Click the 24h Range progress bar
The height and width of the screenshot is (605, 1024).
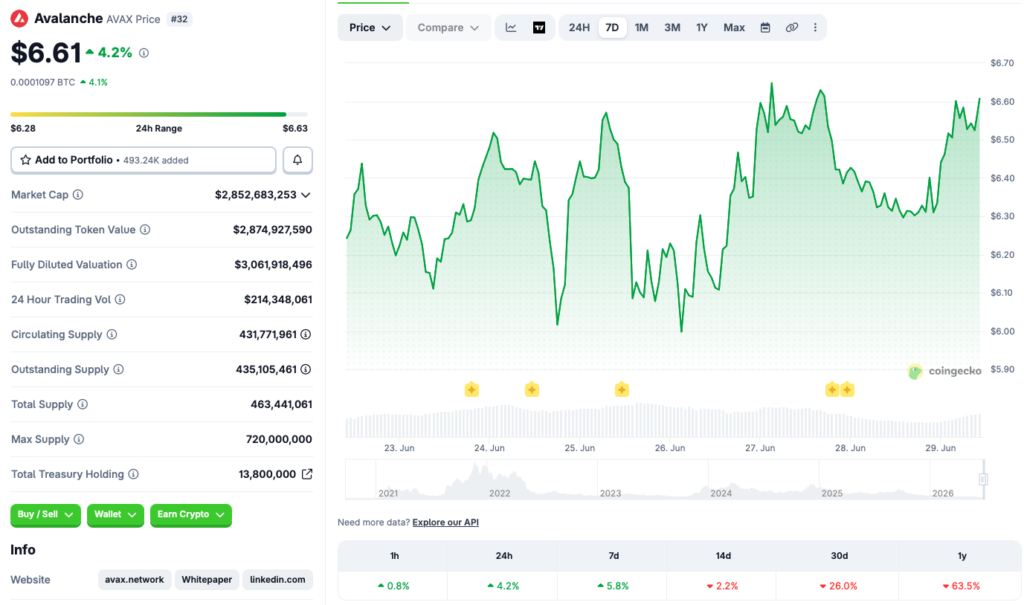[159, 114]
